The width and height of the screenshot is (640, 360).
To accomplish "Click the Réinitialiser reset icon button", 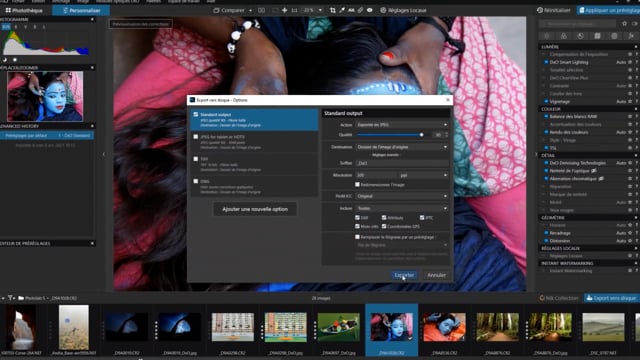I will point(553,10).
